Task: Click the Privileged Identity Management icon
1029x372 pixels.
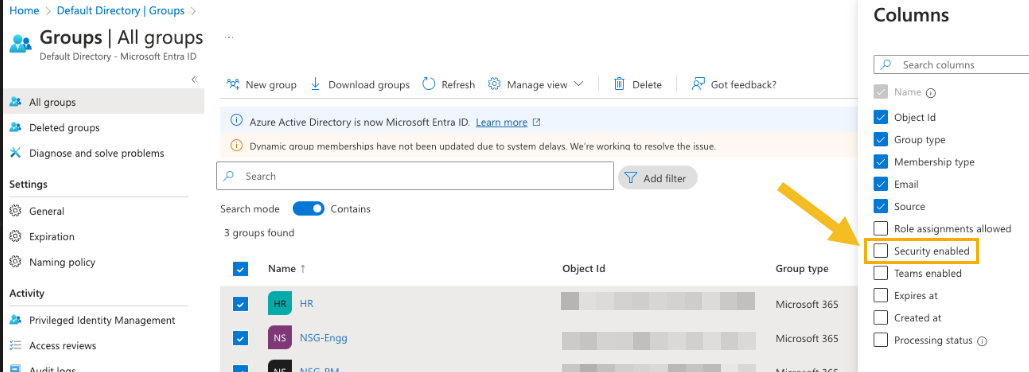Action: (x=16, y=320)
